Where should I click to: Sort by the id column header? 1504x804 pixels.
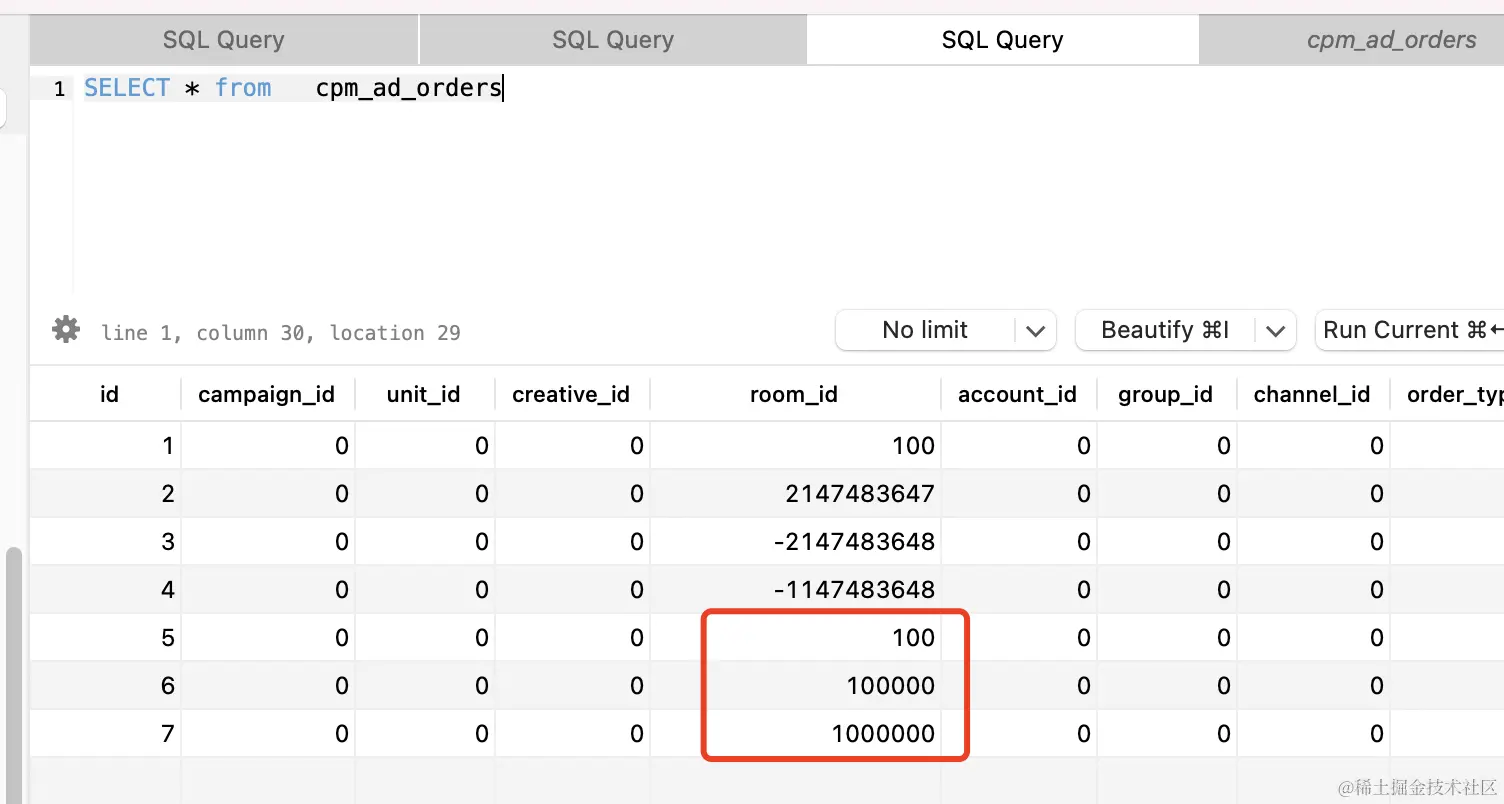click(109, 394)
